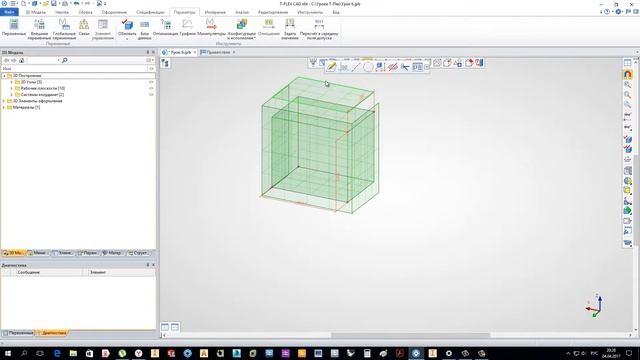
Task: Click the save icon in the quick access toolbar
Action: click(53, 4)
